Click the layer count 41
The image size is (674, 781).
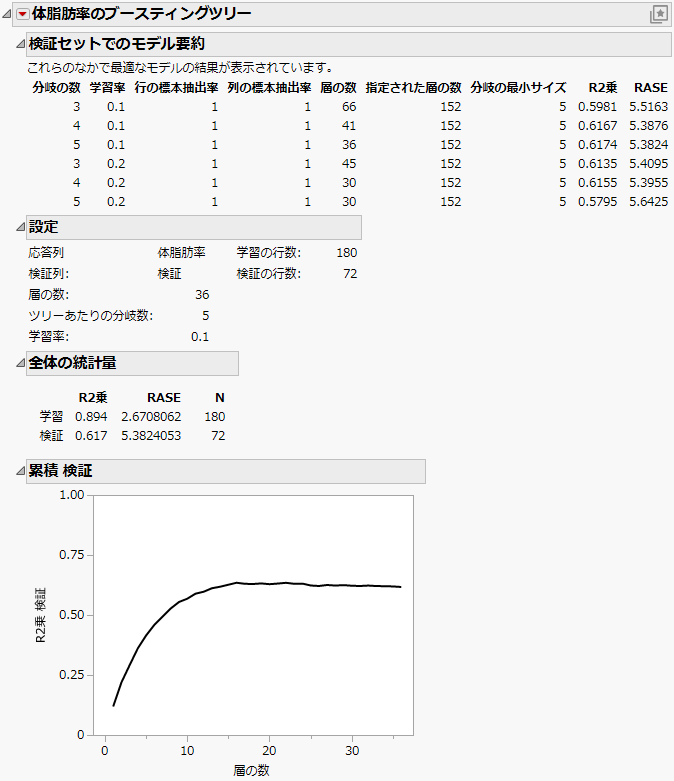click(349, 126)
